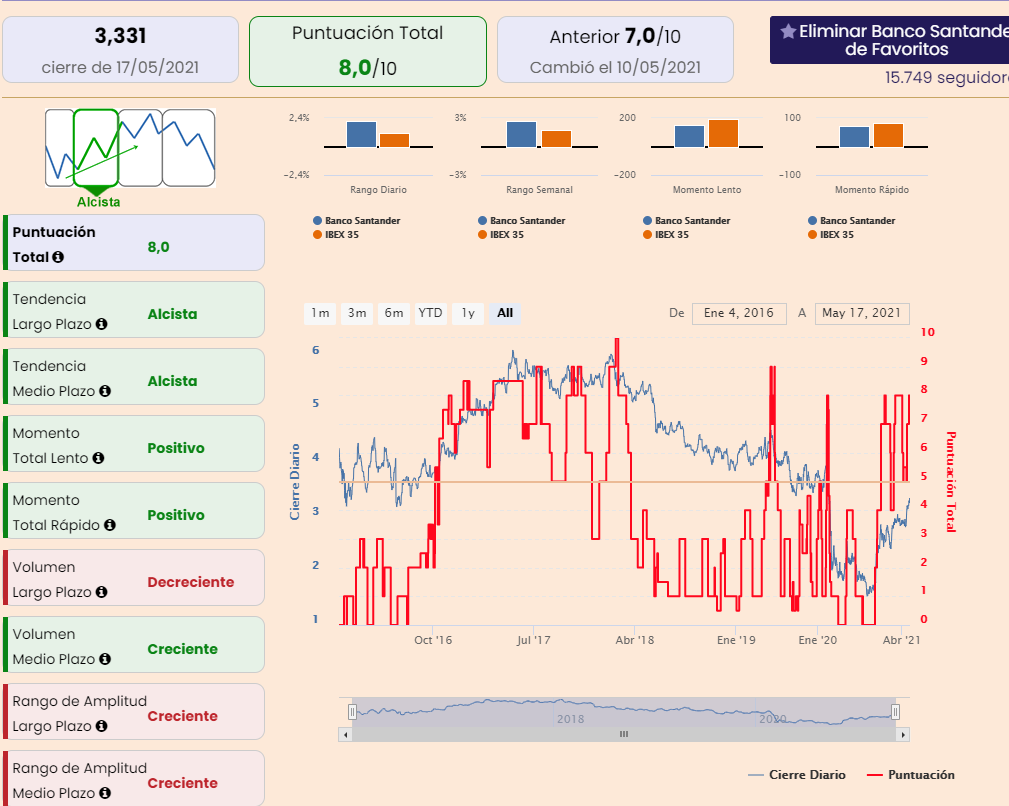Toggle Puntuación series in main chart legend
Viewport: 1009px width, 806px height.
[911, 775]
